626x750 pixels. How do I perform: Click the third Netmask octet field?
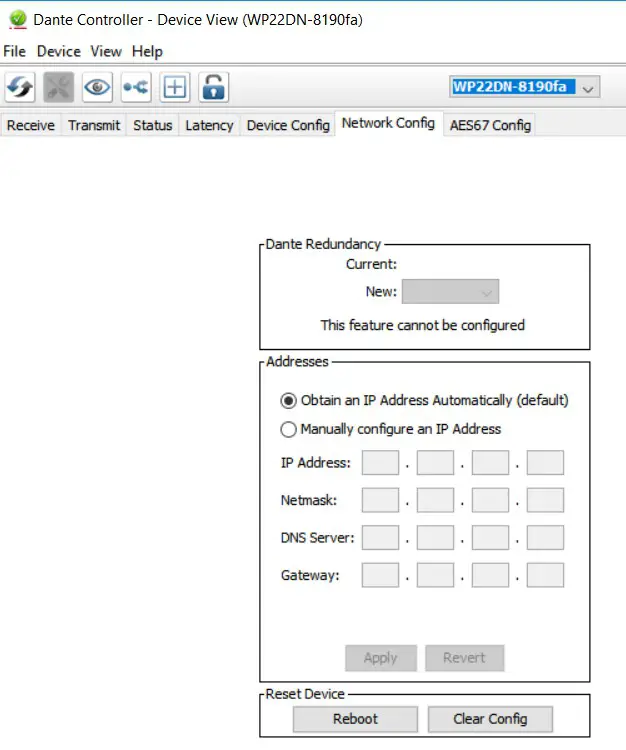coord(490,500)
